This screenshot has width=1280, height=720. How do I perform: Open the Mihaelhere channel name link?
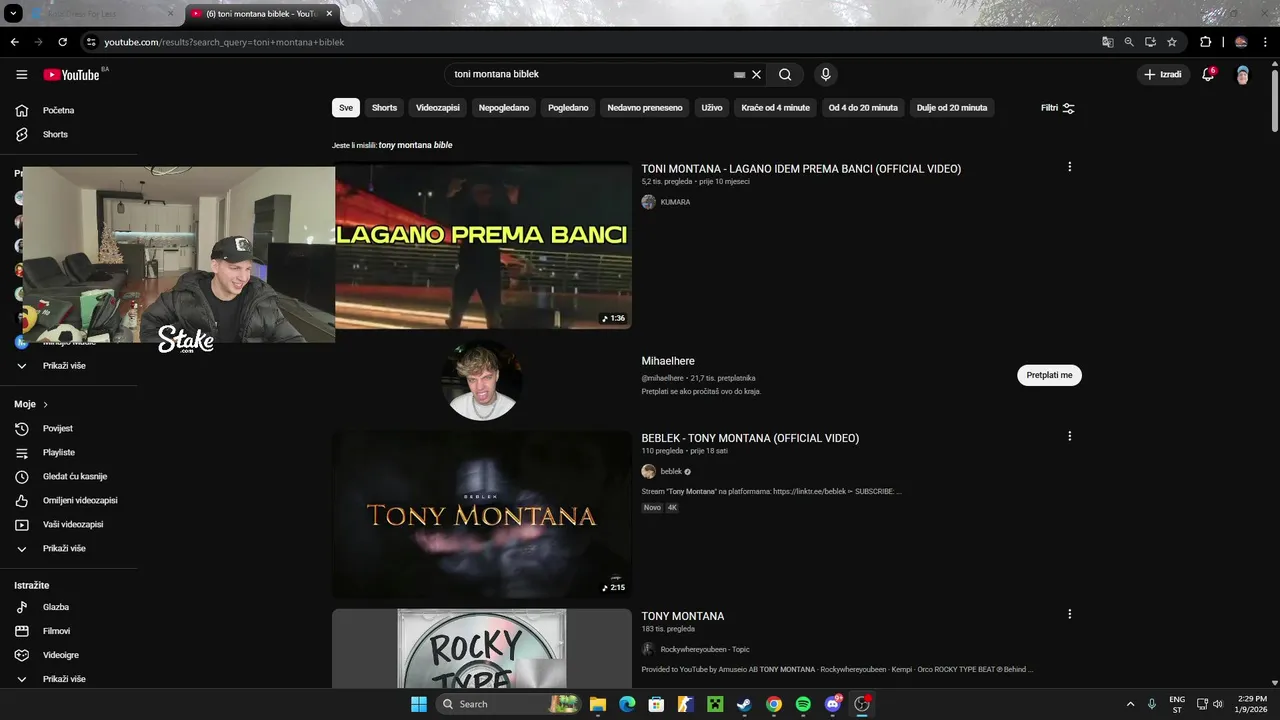click(668, 361)
